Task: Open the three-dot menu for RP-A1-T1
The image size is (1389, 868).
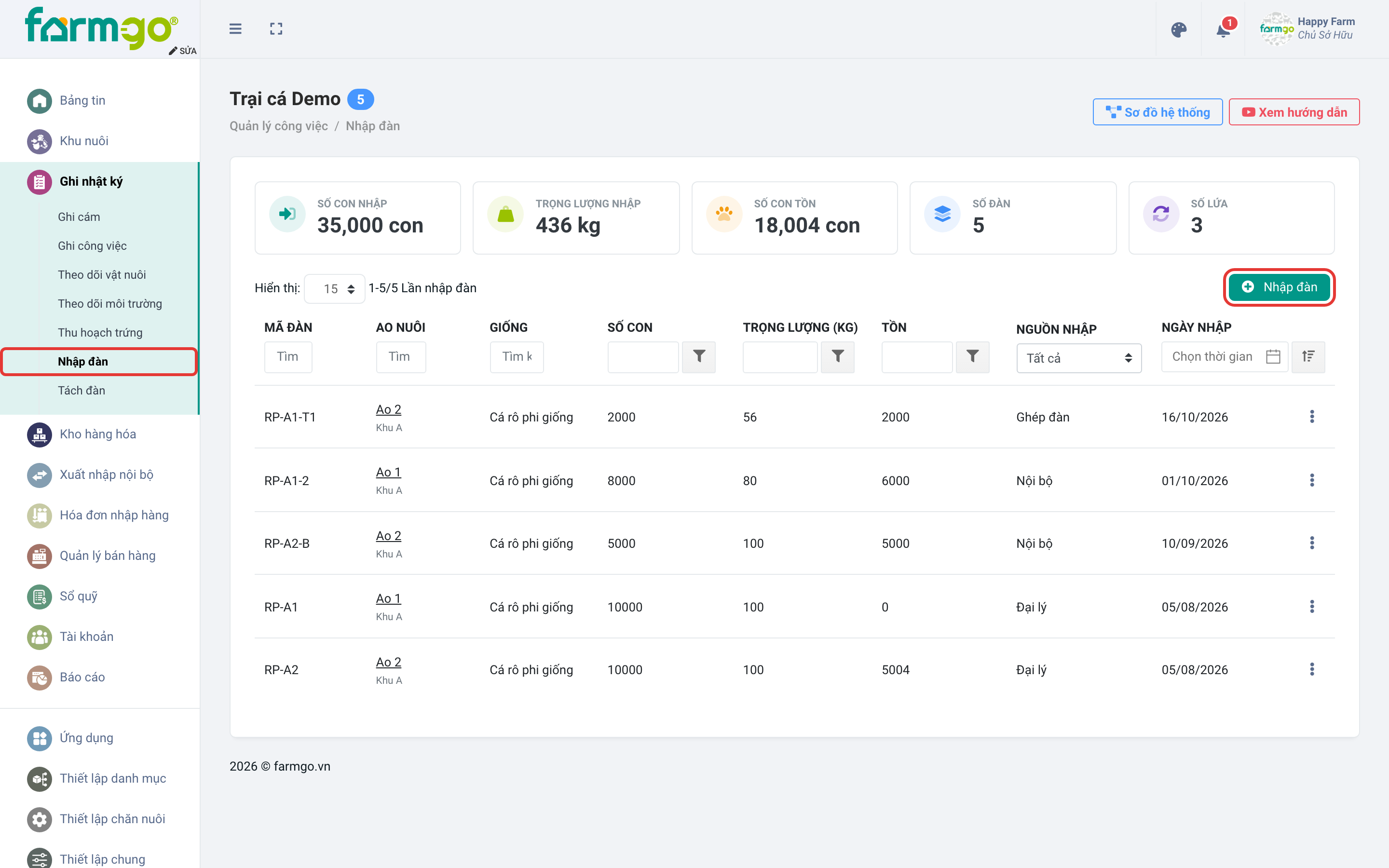Action: (1312, 417)
